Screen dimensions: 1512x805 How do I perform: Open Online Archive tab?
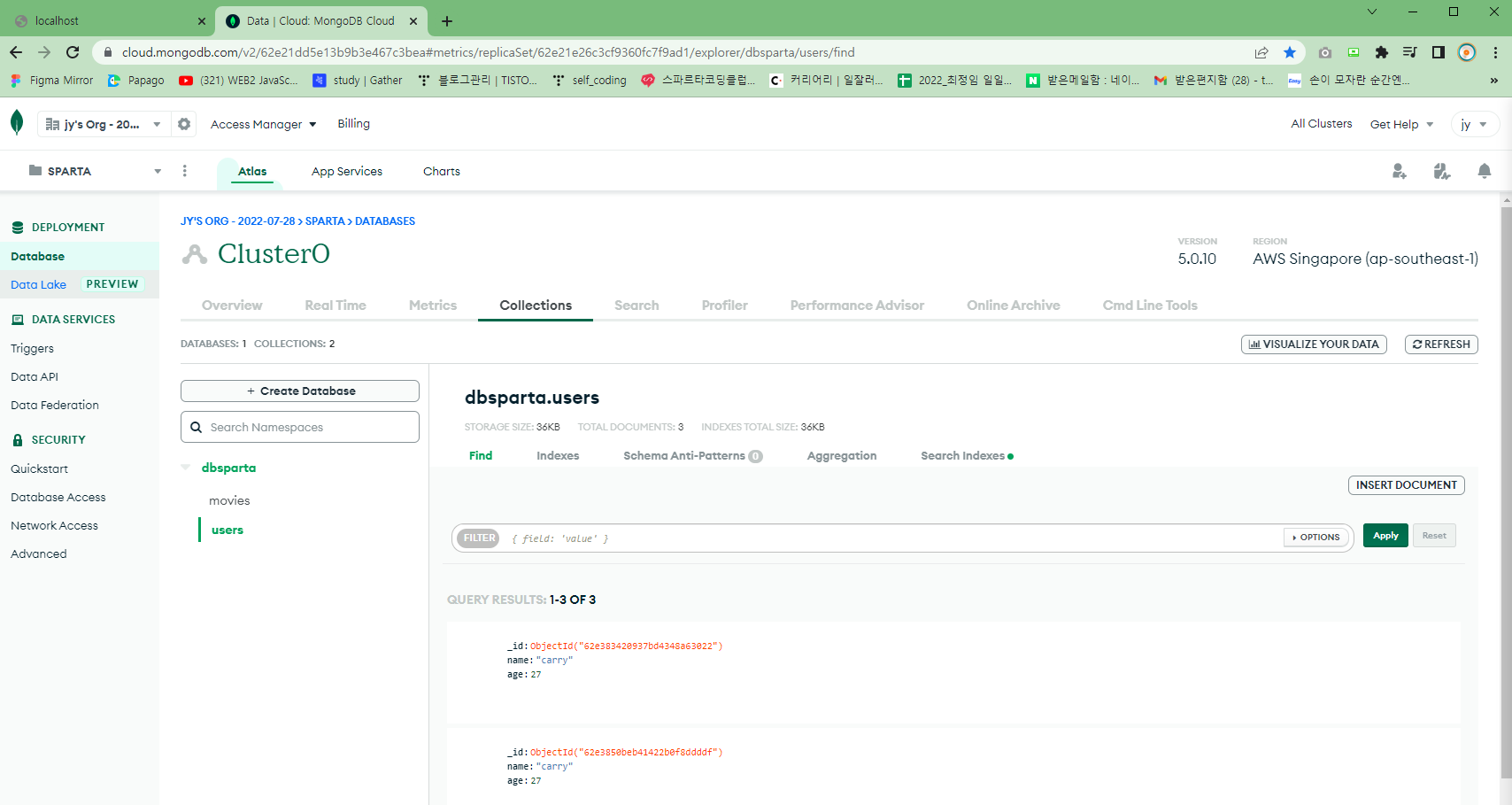1014,306
